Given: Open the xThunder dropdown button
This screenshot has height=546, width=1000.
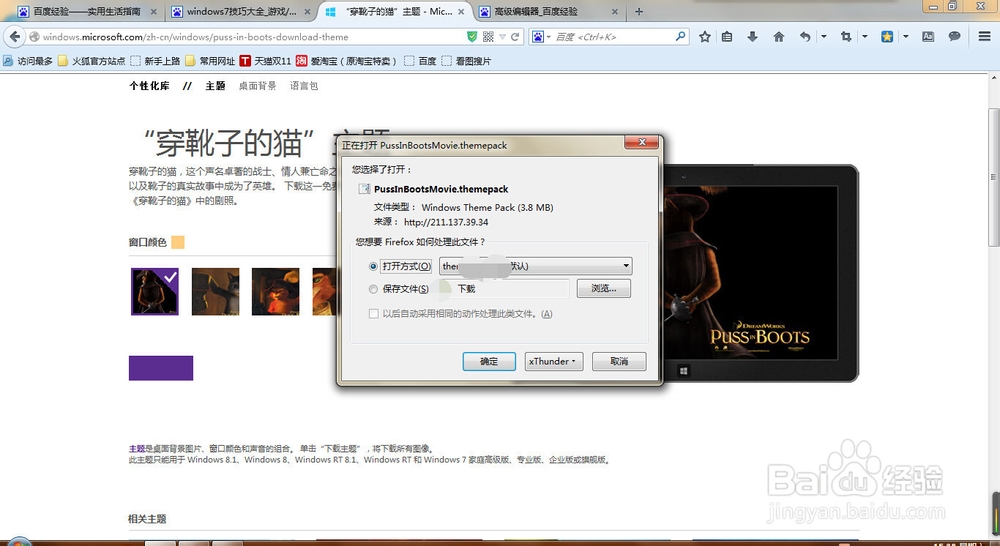Looking at the screenshot, I should 553,361.
